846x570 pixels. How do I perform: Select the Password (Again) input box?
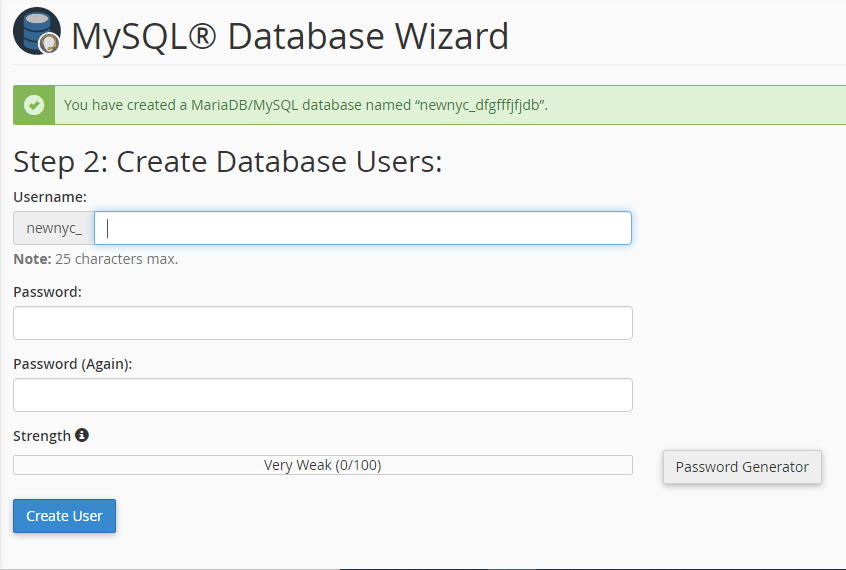click(x=323, y=395)
